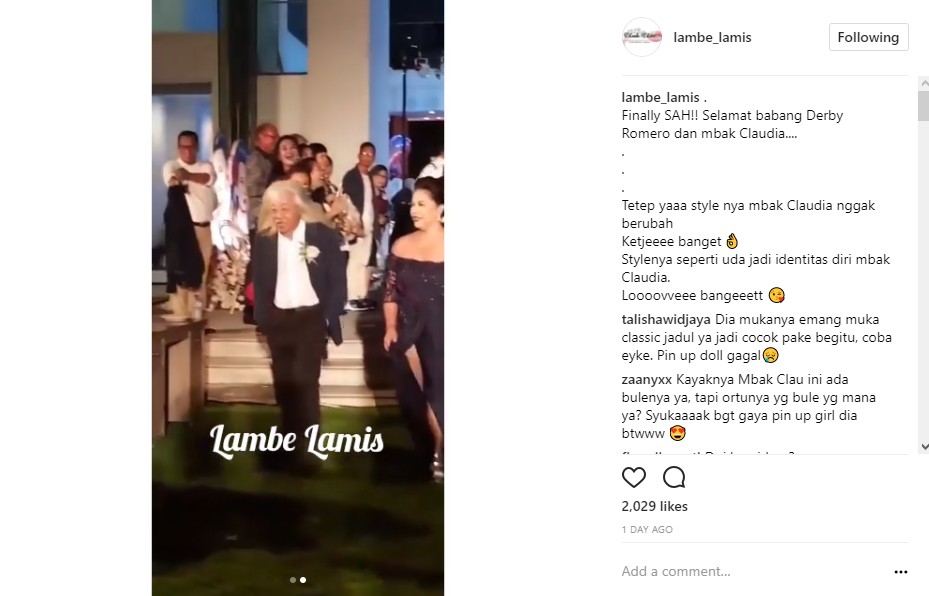
Task: Open the three-dot more options menu
Action: click(901, 572)
